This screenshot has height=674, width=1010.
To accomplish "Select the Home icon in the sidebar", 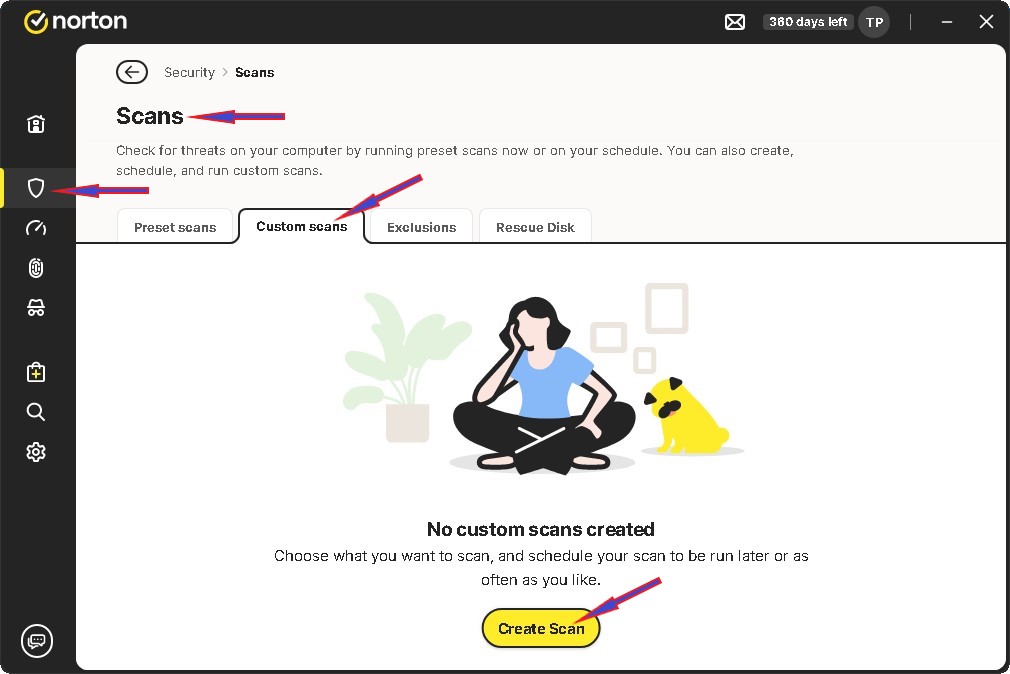I will pos(36,124).
